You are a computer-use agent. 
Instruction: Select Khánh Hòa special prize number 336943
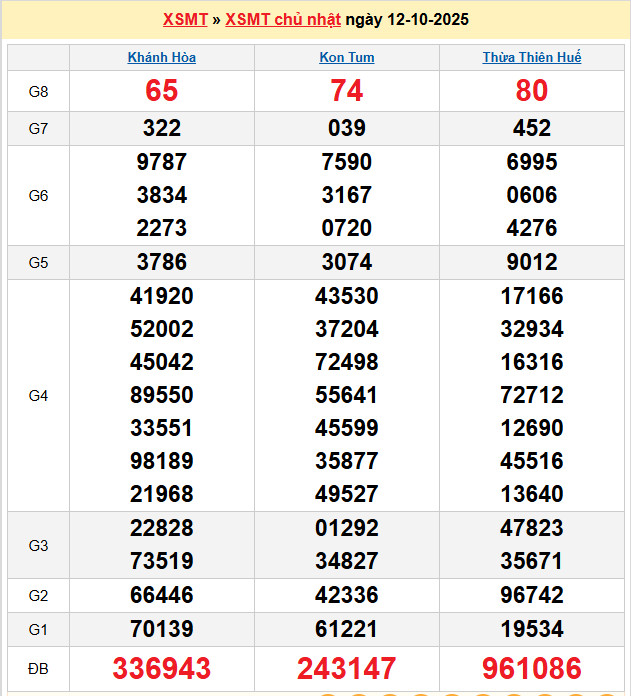[x=162, y=668]
